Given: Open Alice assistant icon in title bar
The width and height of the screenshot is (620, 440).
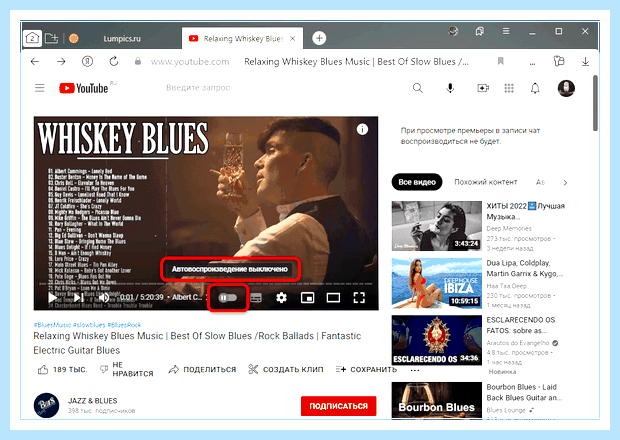Looking at the screenshot, I should click(x=453, y=31).
